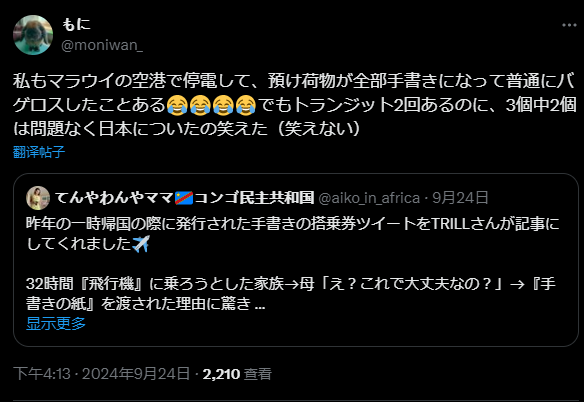This screenshot has width=584, height=402.
Task: Expand quoted post with 显示更多
Action: [56, 323]
